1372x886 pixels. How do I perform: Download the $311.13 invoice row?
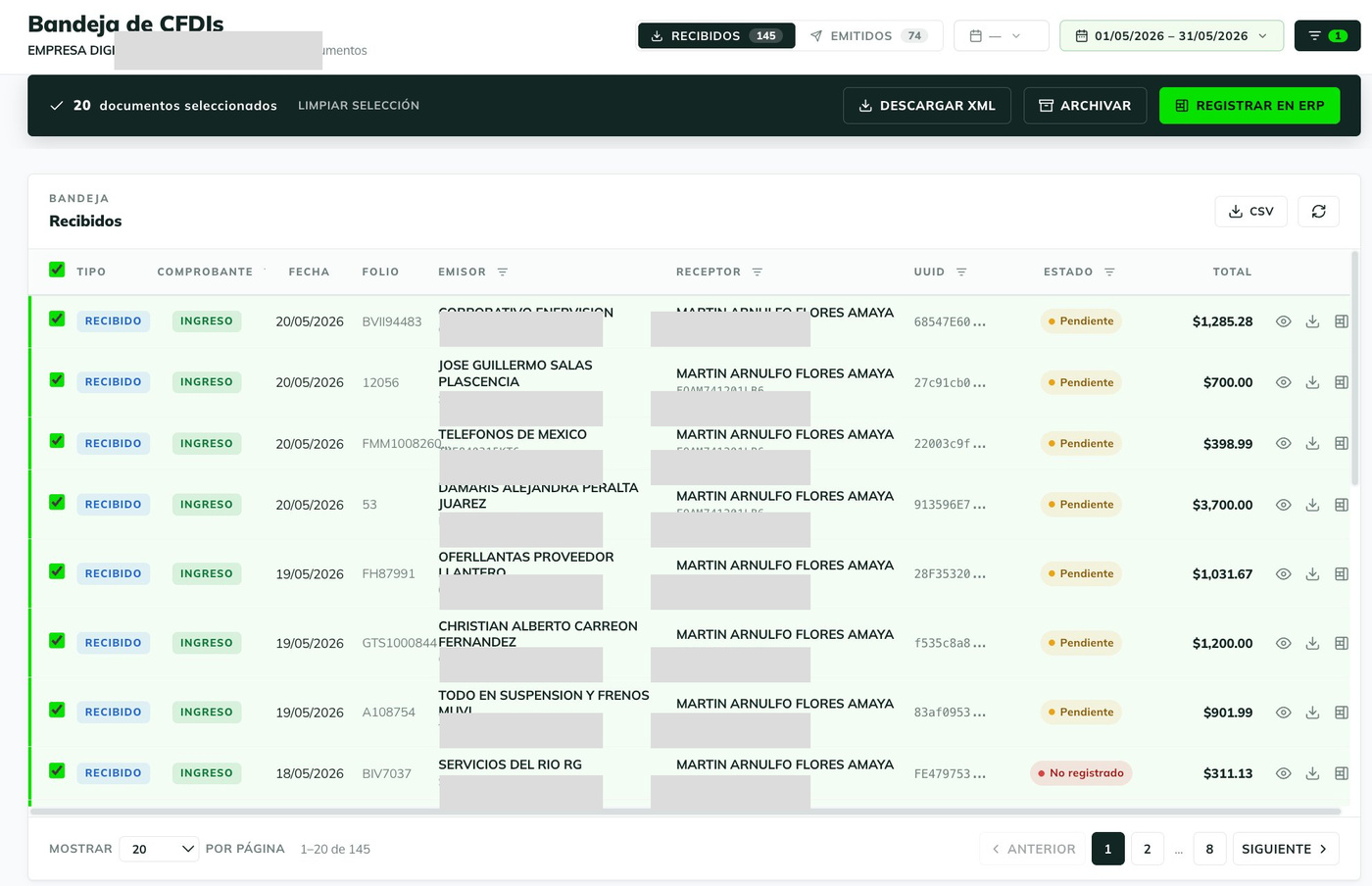pyautogui.click(x=1312, y=773)
